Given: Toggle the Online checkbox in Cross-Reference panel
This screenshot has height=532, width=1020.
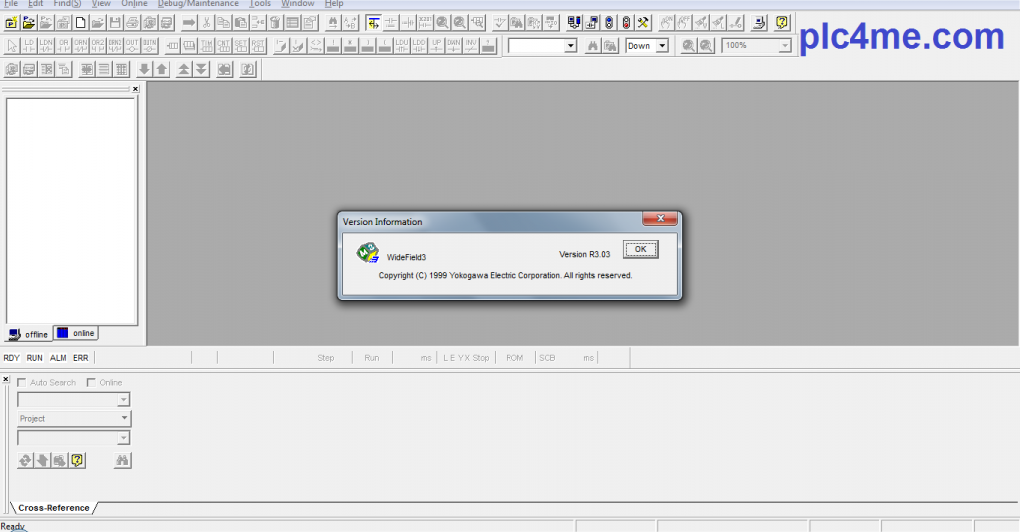Looking at the screenshot, I should point(92,383).
